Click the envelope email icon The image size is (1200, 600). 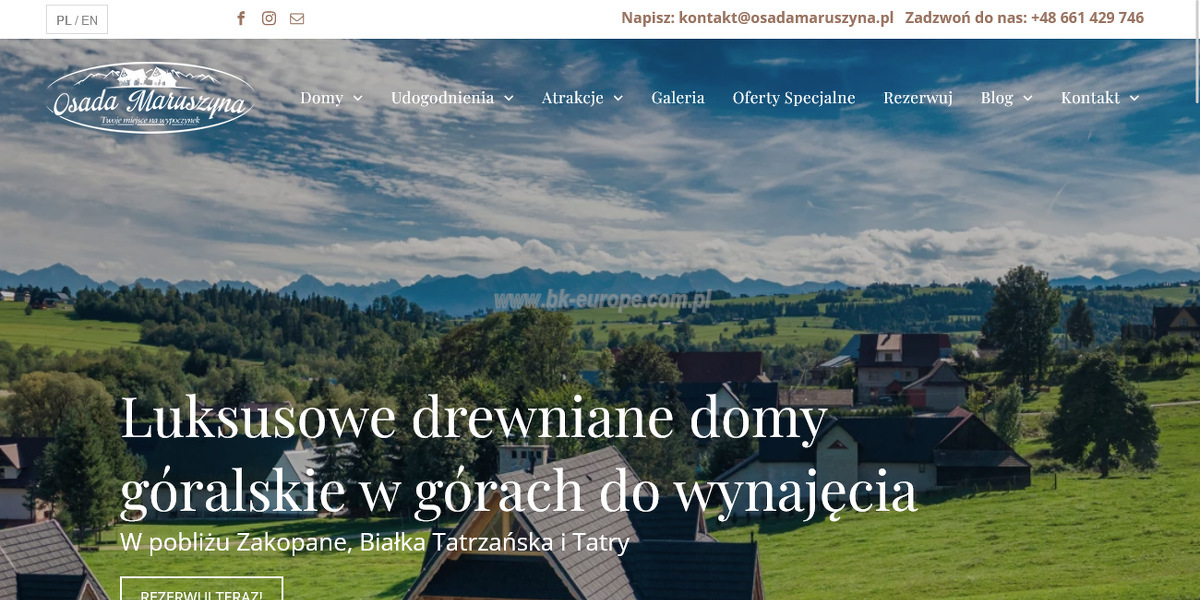(297, 18)
